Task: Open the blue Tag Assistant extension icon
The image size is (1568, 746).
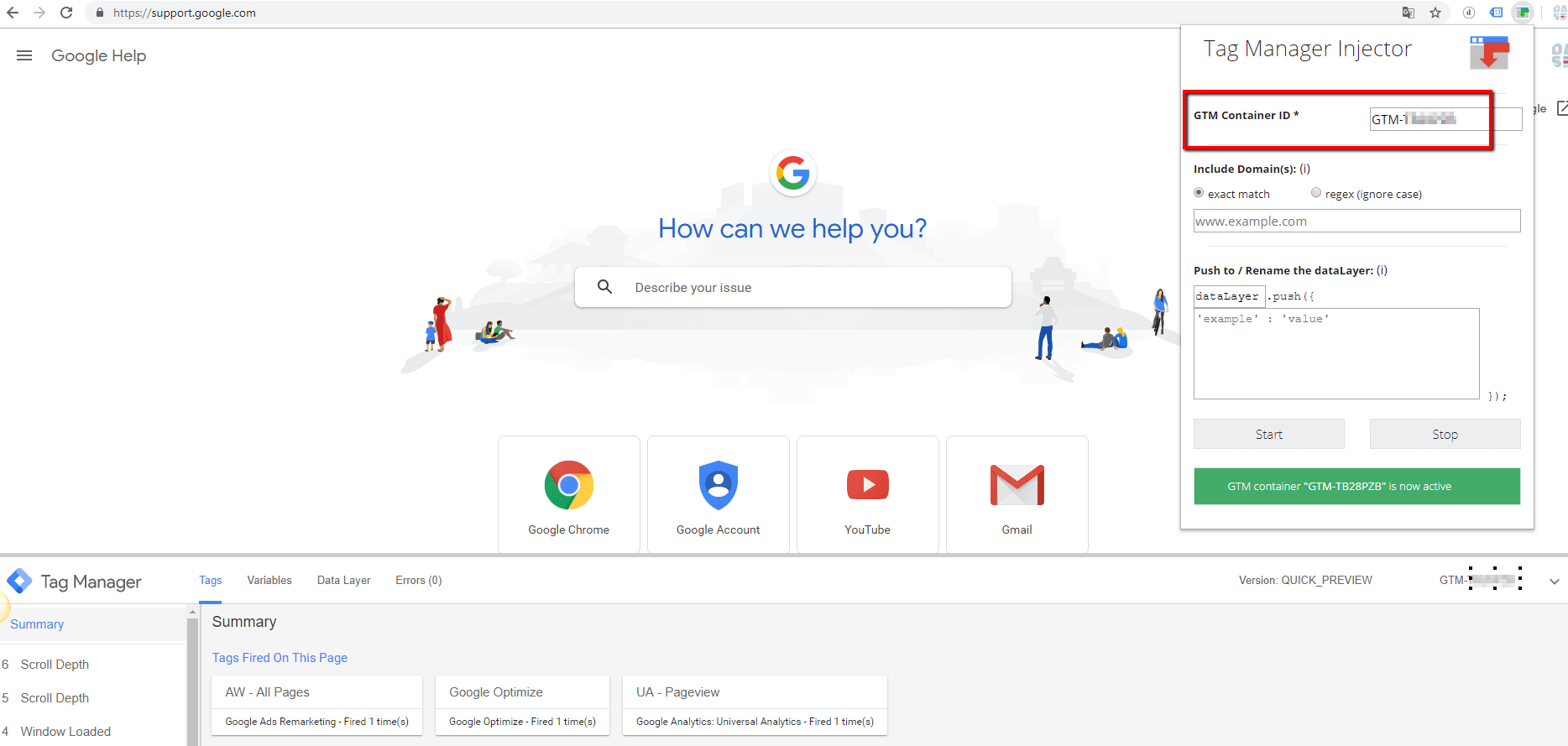Action: [x=1496, y=13]
